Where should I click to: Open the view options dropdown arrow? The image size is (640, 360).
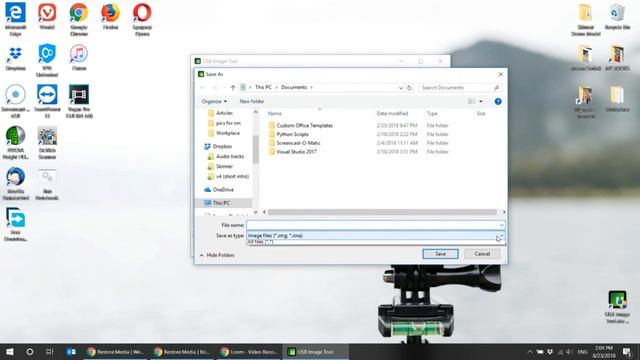[481, 101]
